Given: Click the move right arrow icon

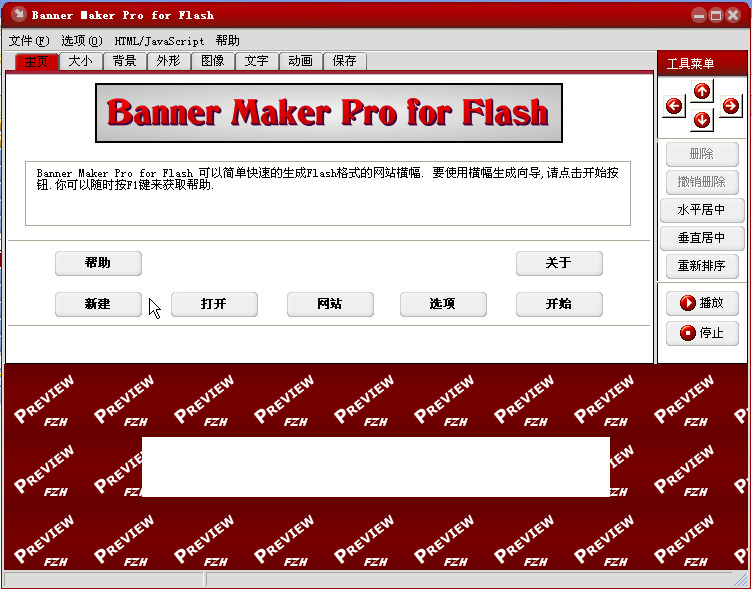Looking at the screenshot, I should [x=730, y=106].
